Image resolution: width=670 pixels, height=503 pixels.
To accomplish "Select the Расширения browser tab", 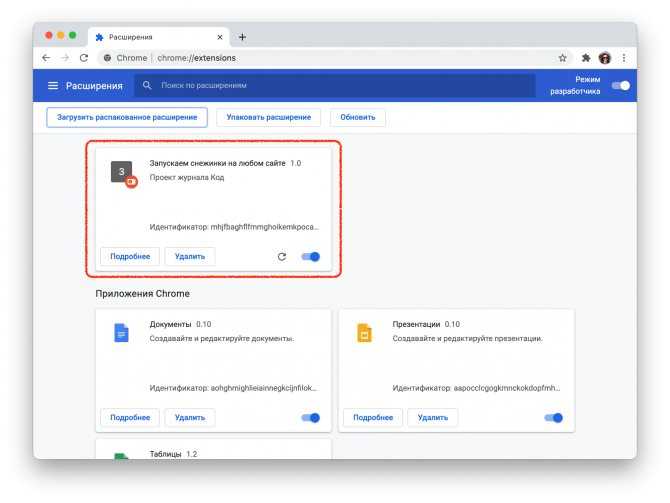I will (x=158, y=37).
